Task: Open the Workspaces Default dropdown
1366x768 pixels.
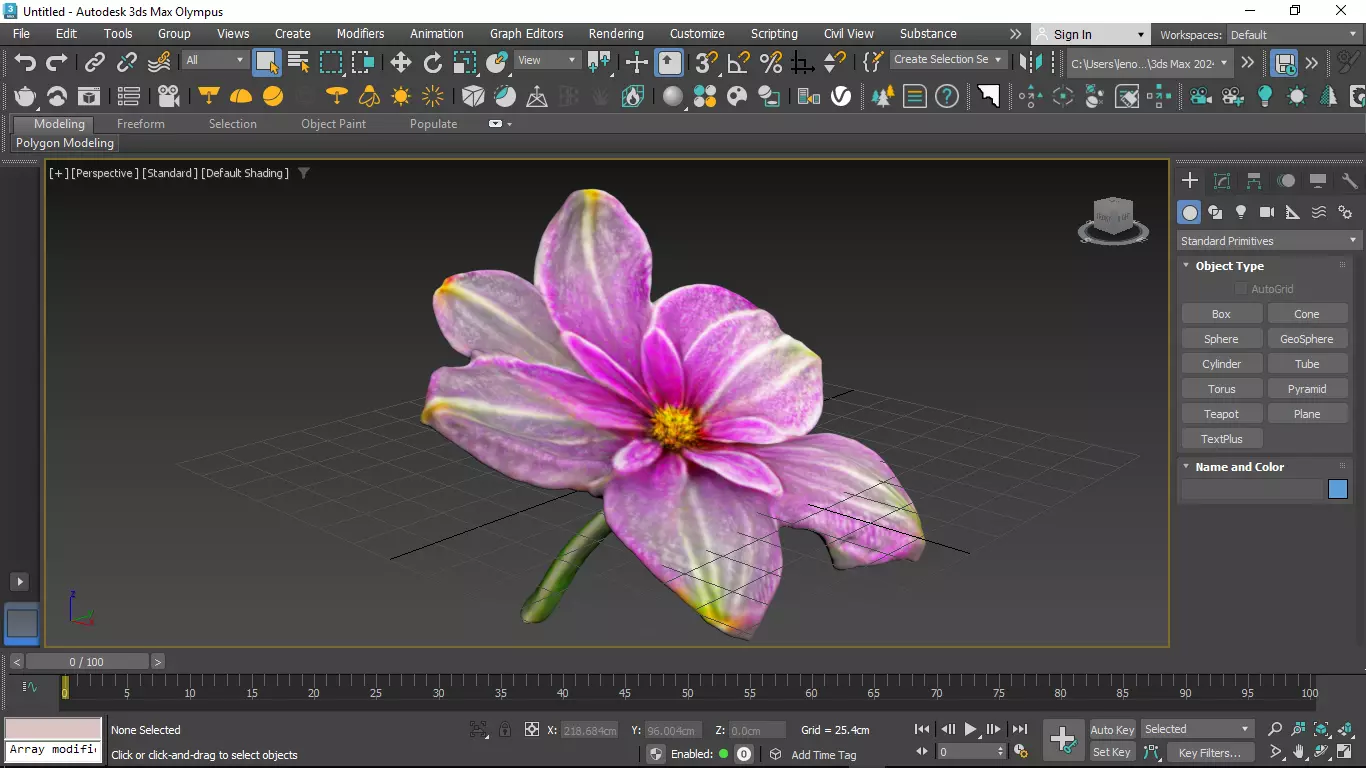Action: 1294,35
